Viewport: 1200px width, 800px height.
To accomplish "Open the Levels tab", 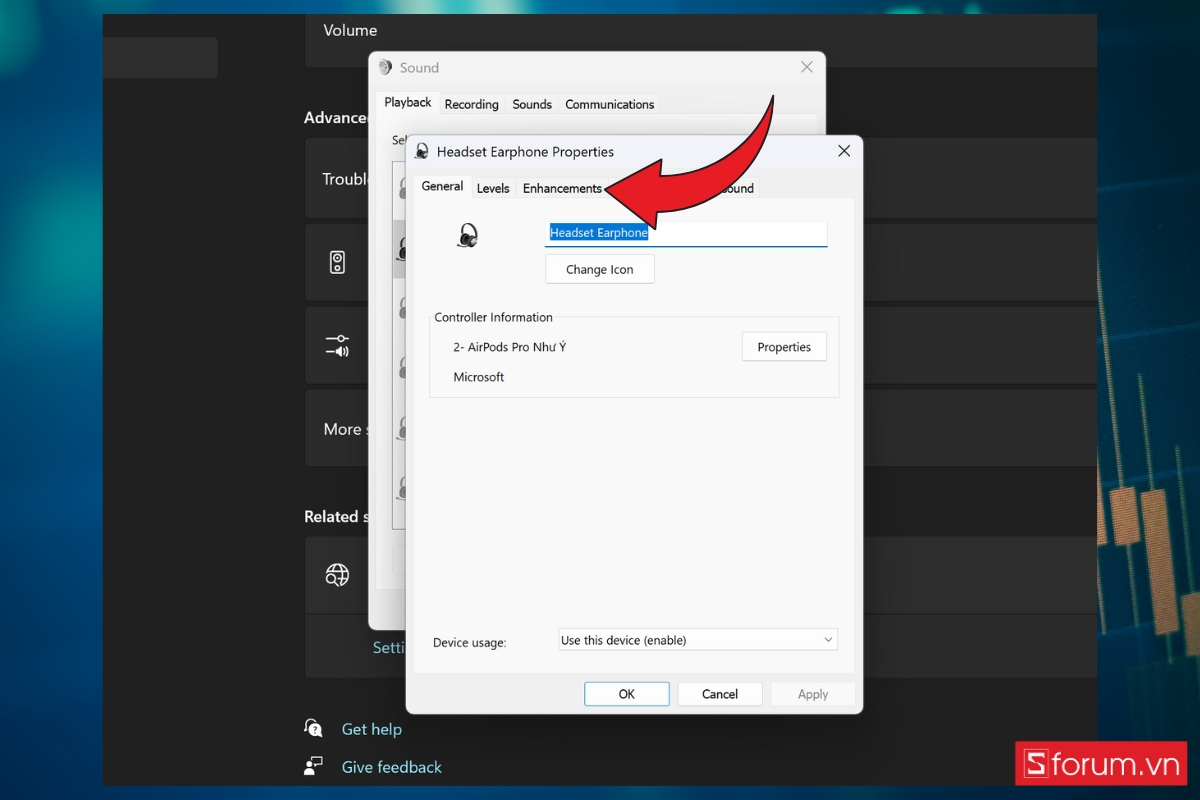I will [493, 187].
